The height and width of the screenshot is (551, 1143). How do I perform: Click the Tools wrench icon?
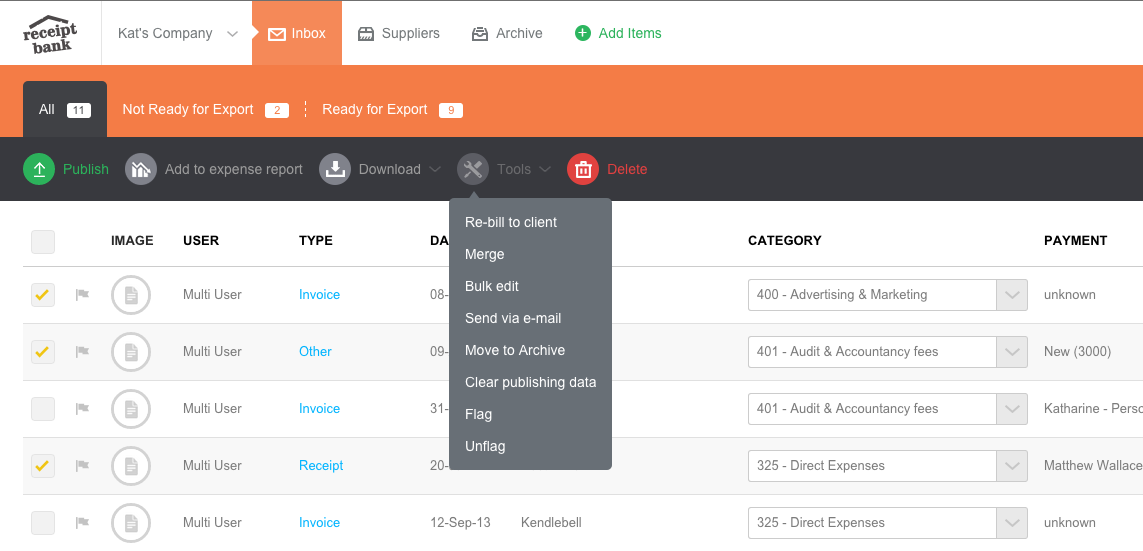point(473,169)
